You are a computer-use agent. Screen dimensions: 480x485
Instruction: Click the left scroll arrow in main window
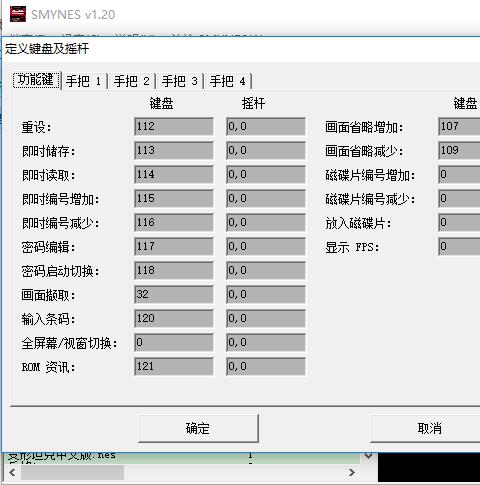pyautogui.click(x=12, y=472)
